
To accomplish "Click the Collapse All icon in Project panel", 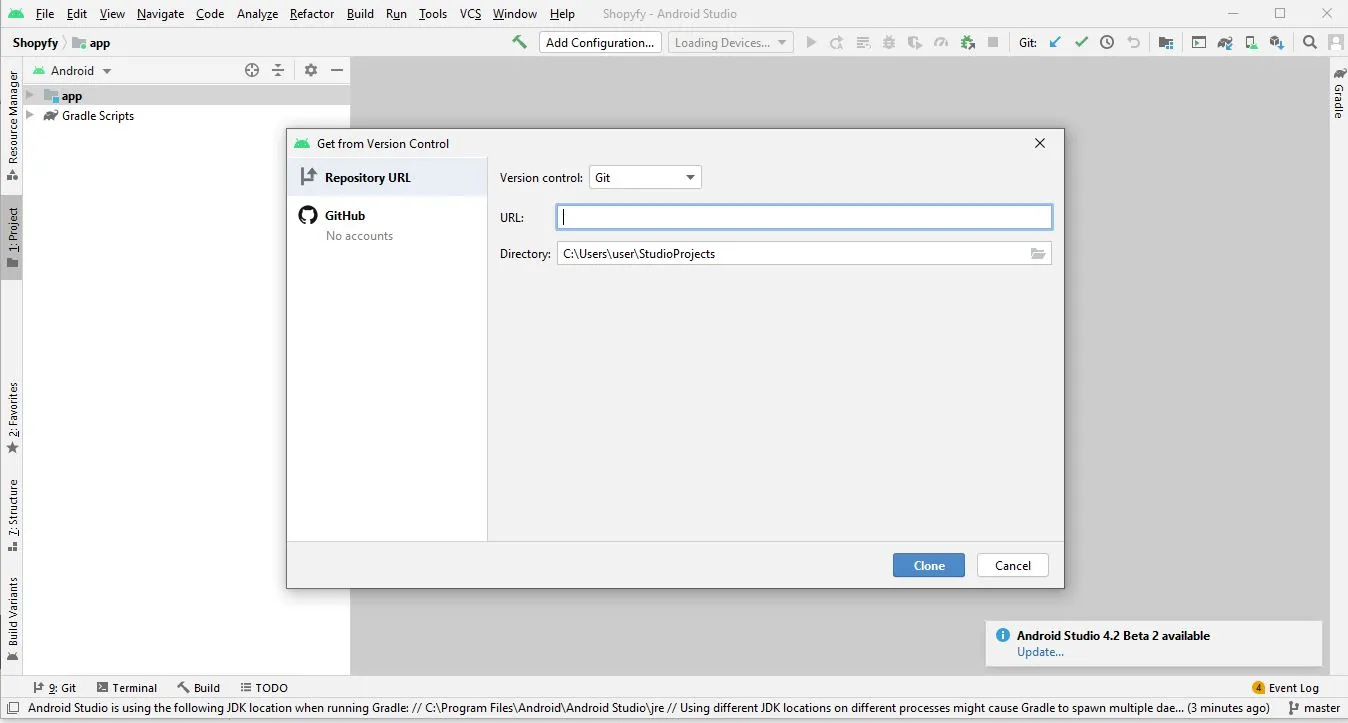I will pyautogui.click(x=278, y=70).
